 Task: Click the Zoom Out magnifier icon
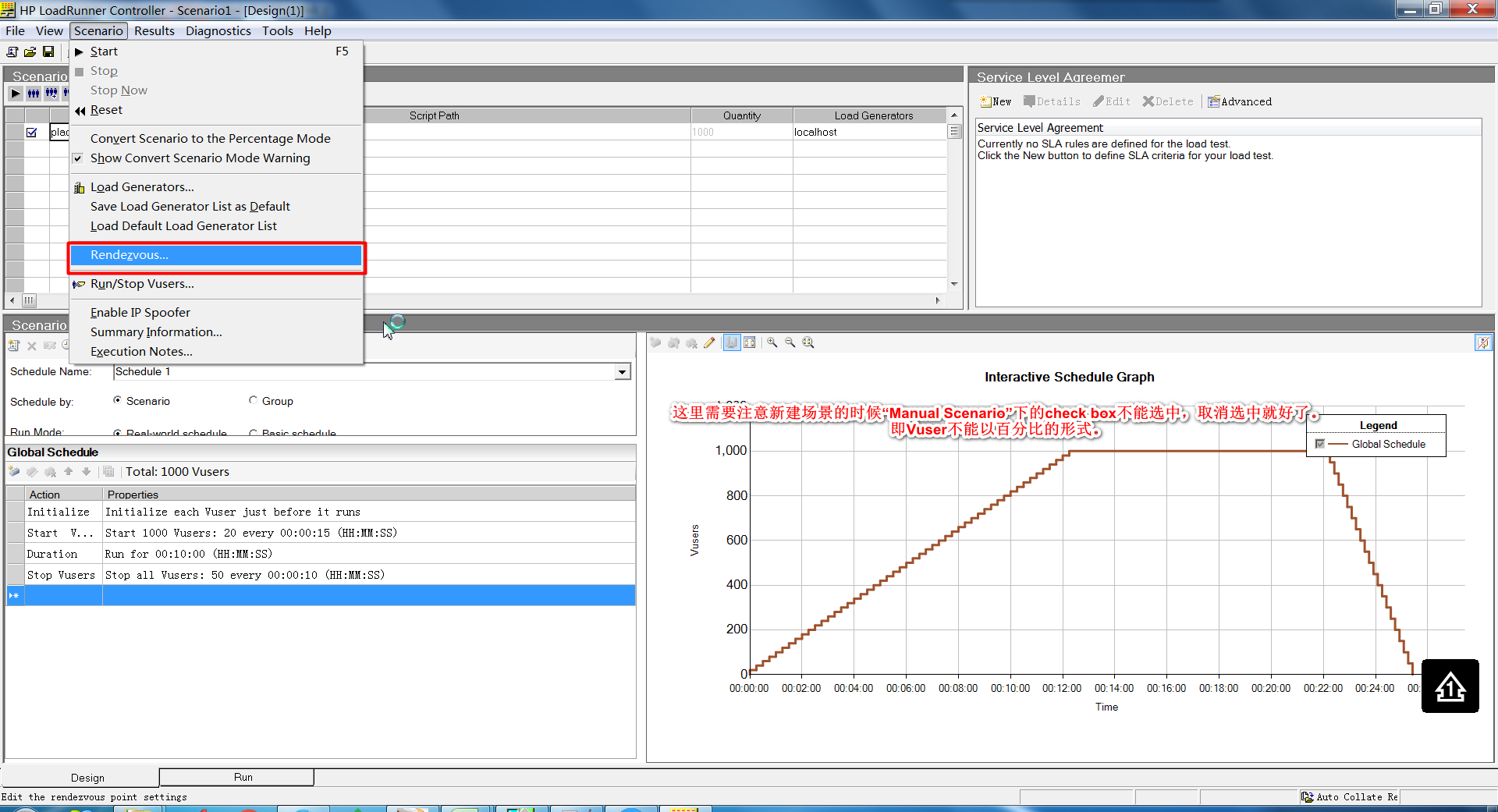point(790,342)
